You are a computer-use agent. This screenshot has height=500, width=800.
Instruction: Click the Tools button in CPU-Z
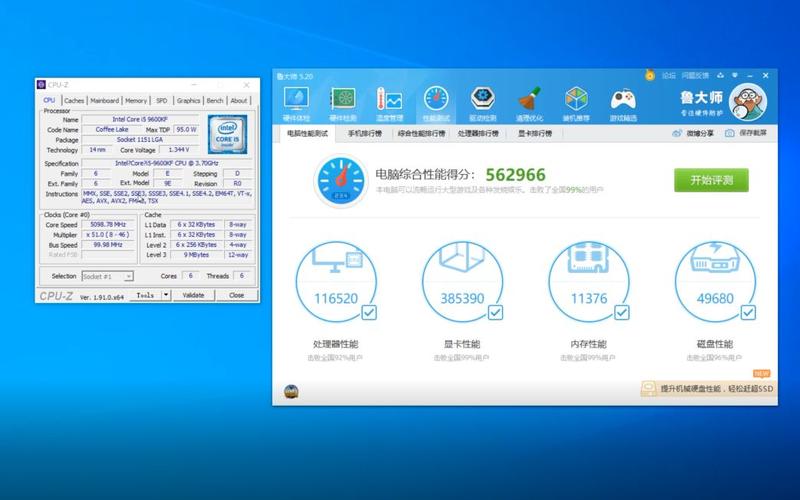[145, 295]
